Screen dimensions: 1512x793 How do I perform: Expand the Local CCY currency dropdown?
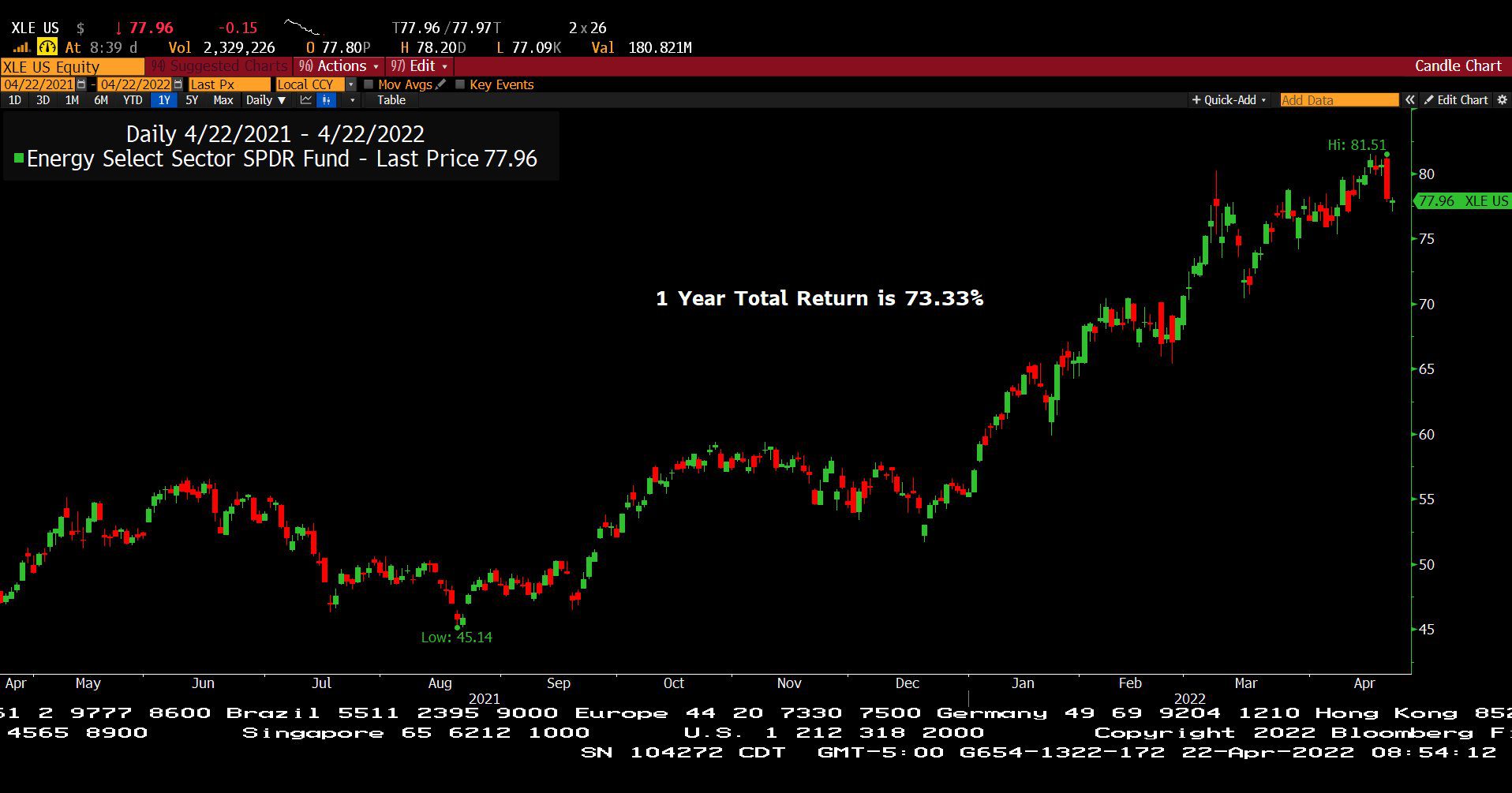click(351, 84)
